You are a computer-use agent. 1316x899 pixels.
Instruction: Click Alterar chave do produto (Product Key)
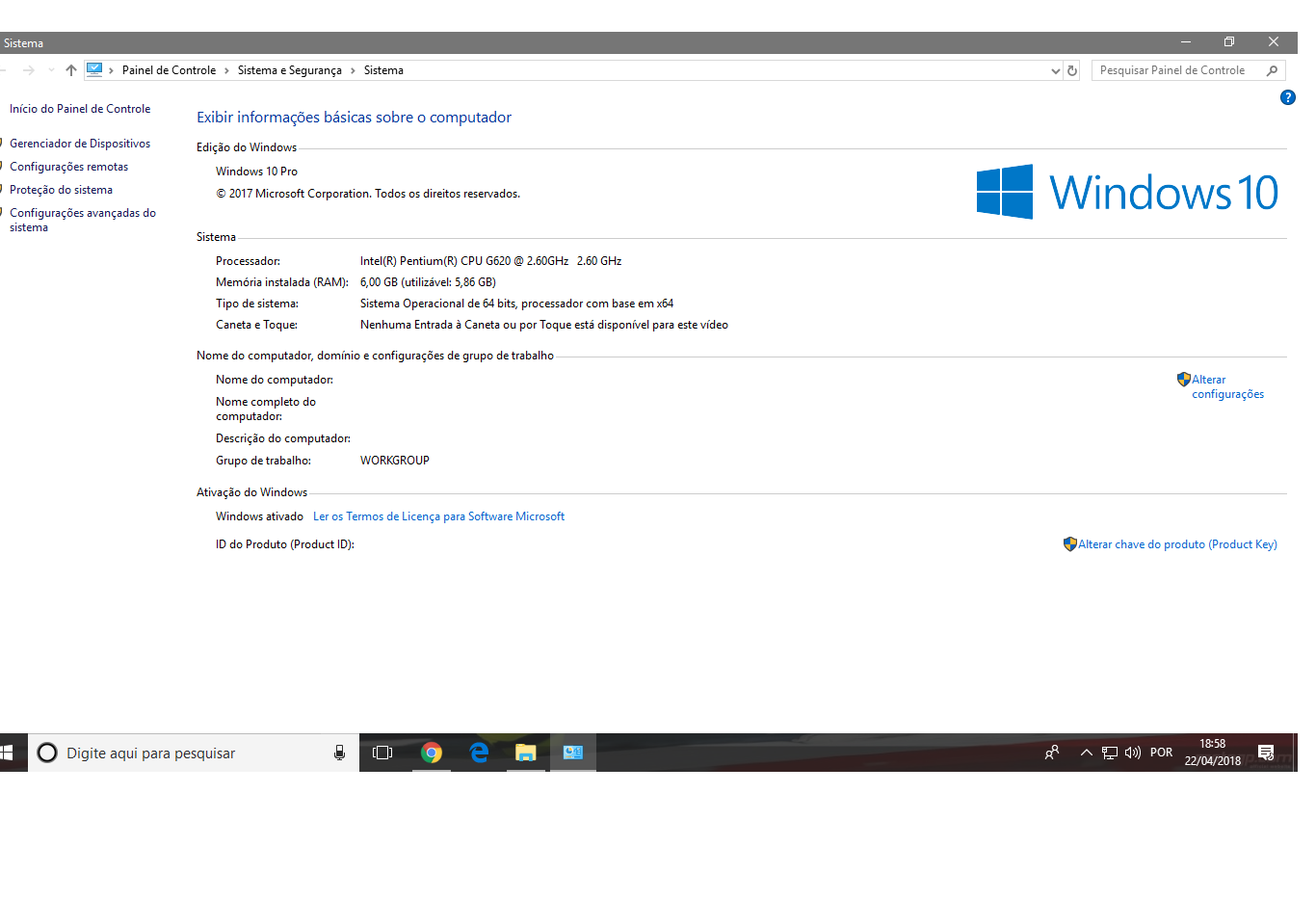pos(1177,544)
